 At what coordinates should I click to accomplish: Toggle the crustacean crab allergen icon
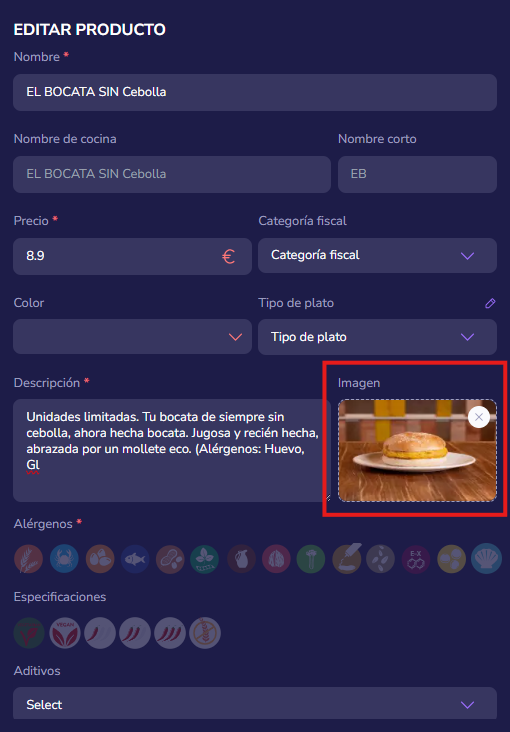(x=64, y=559)
